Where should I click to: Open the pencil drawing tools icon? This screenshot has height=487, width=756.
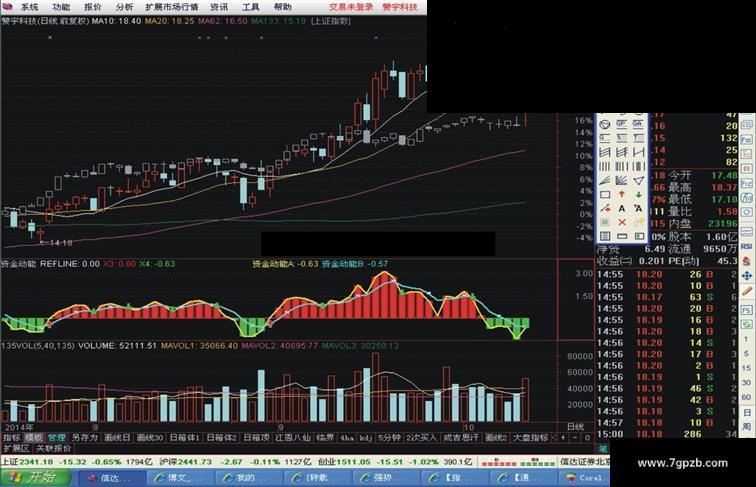tap(747, 291)
